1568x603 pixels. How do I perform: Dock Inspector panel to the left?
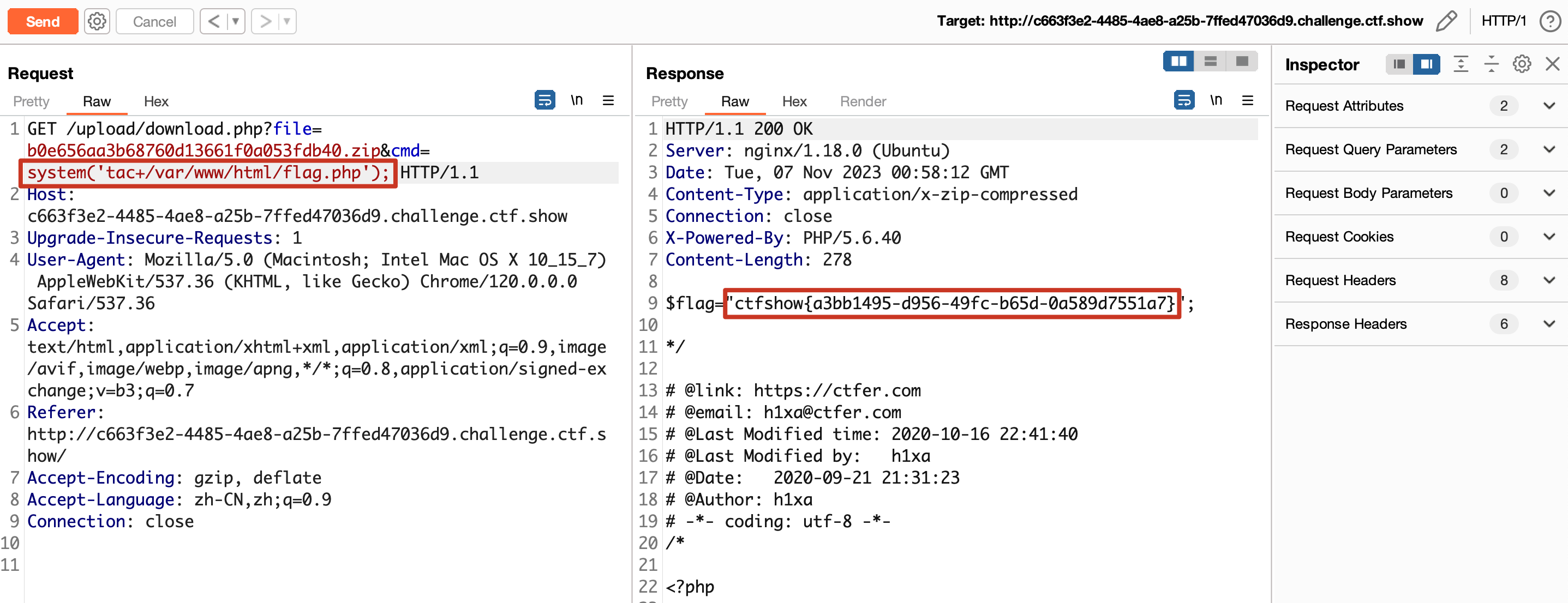pos(1399,64)
